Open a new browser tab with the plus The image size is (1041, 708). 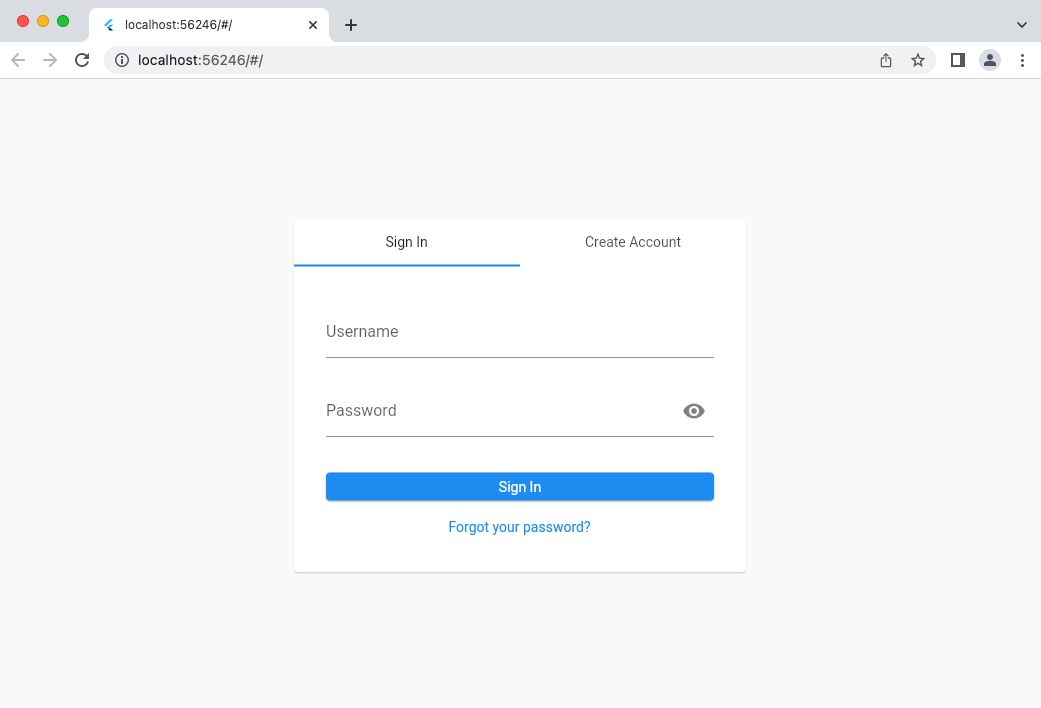coord(350,24)
